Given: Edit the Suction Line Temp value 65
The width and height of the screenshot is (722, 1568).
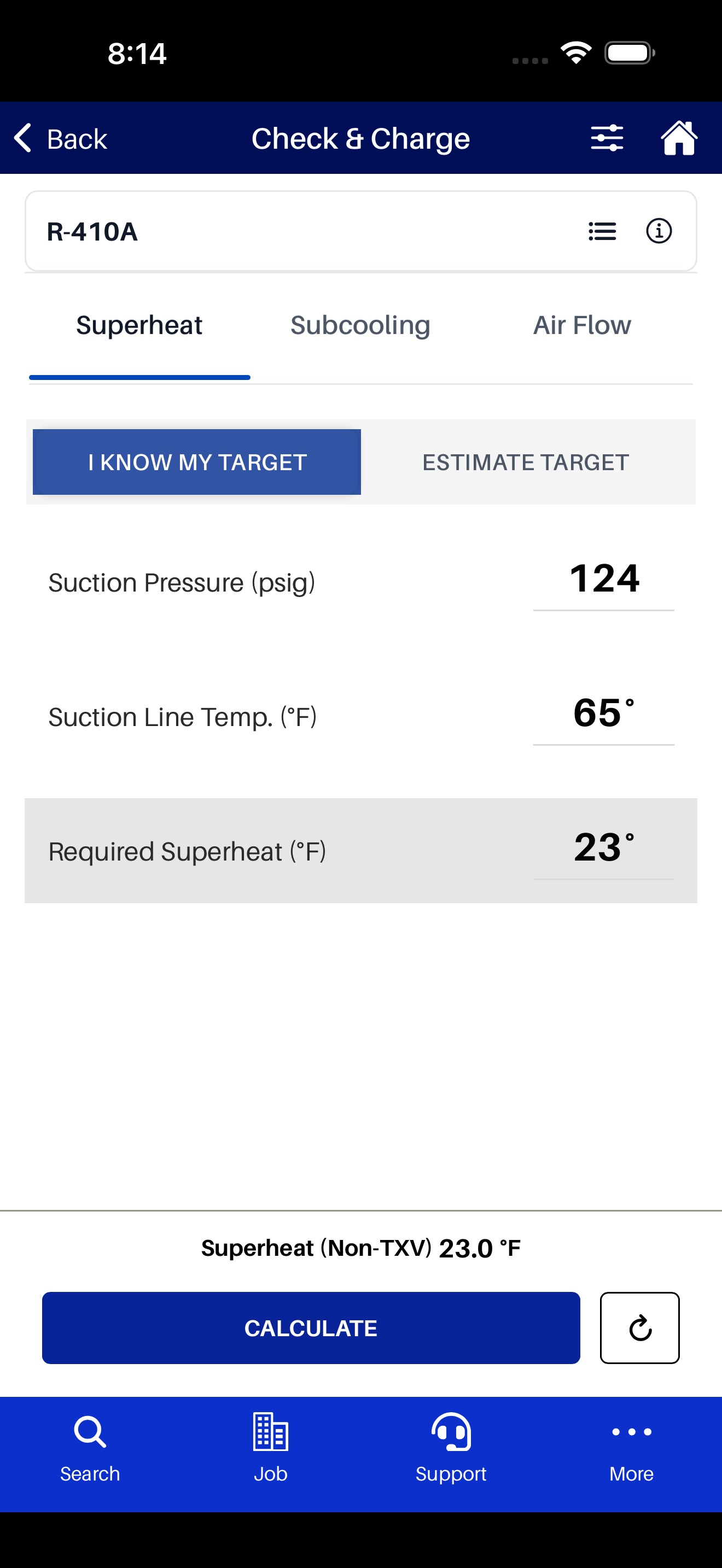Looking at the screenshot, I should (604, 713).
